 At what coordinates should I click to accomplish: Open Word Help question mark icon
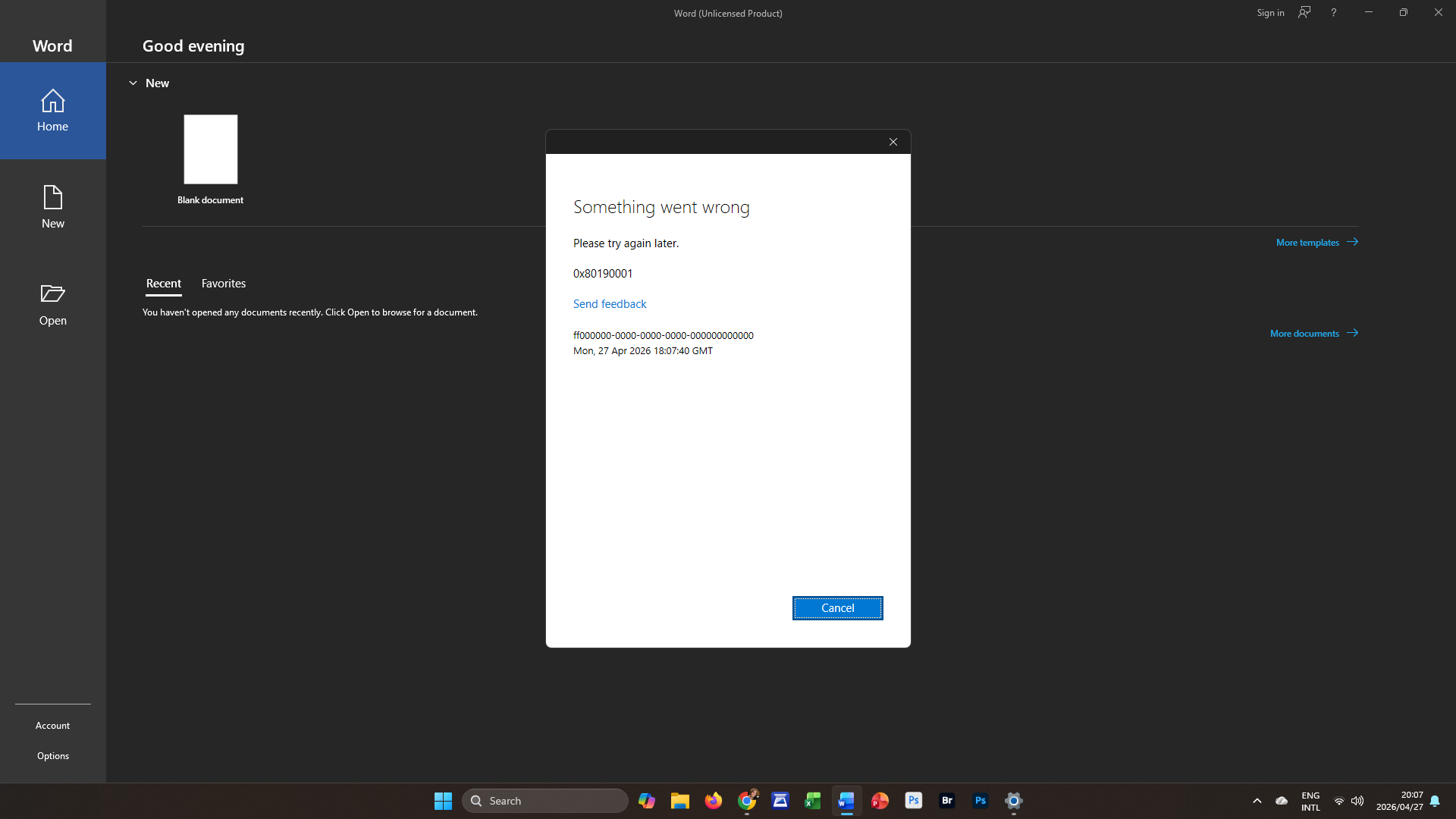coord(1334,13)
